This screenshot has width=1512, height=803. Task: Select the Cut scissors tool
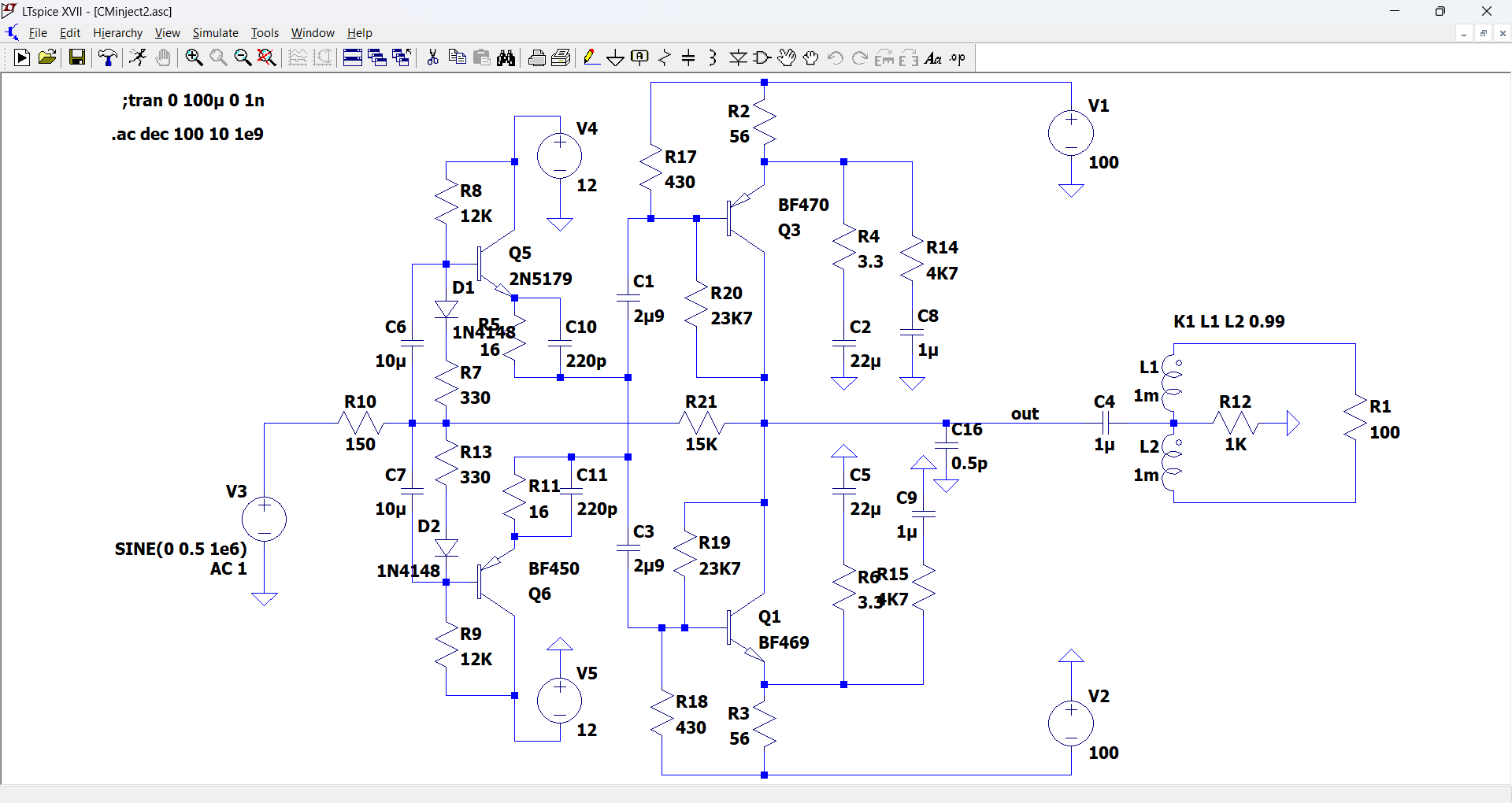click(x=432, y=57)
